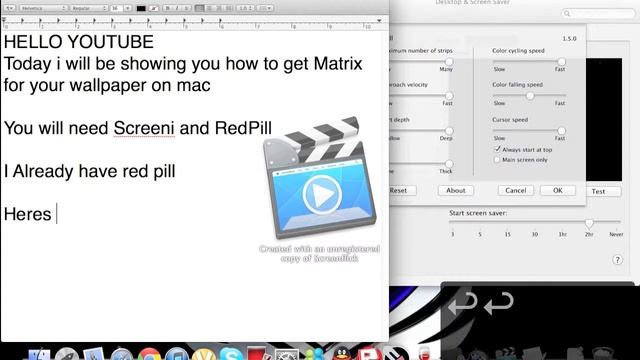Screen dimensions: 640x360
Task: Toggle Main screen only checkbox
Action: [x=497, y=160]
